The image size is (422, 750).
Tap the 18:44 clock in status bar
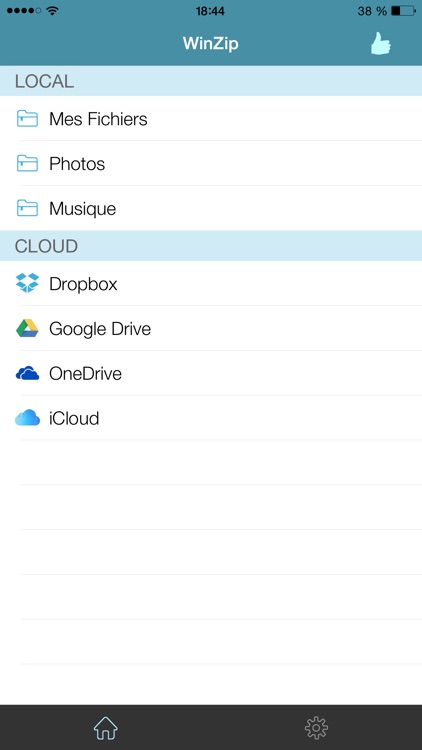pos(210,11)
